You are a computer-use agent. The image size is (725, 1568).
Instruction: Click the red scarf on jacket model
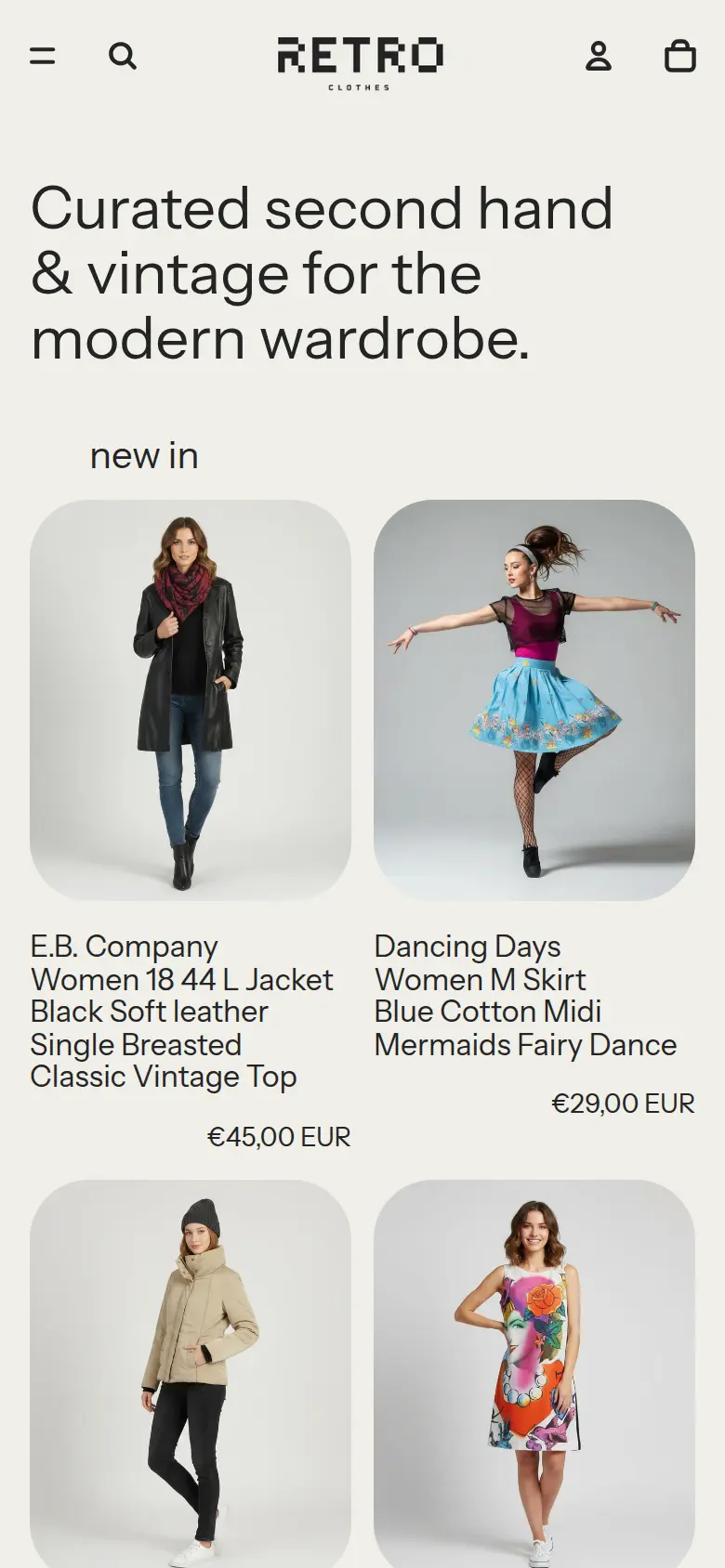point(183,588)
